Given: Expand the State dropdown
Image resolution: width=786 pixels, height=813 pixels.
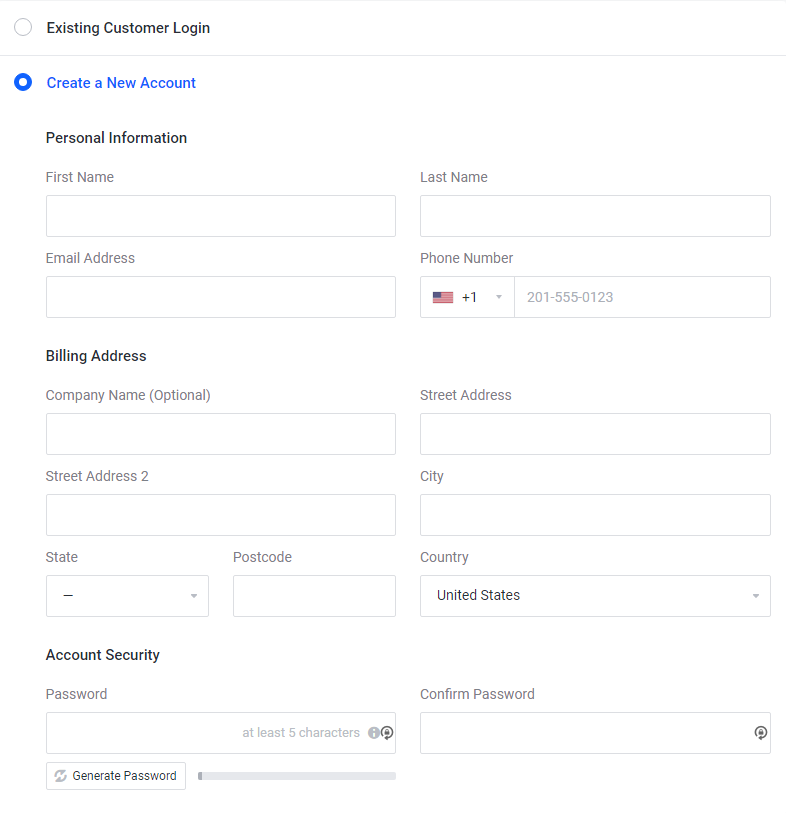Looking at the screenshot, I should [127, 596].
